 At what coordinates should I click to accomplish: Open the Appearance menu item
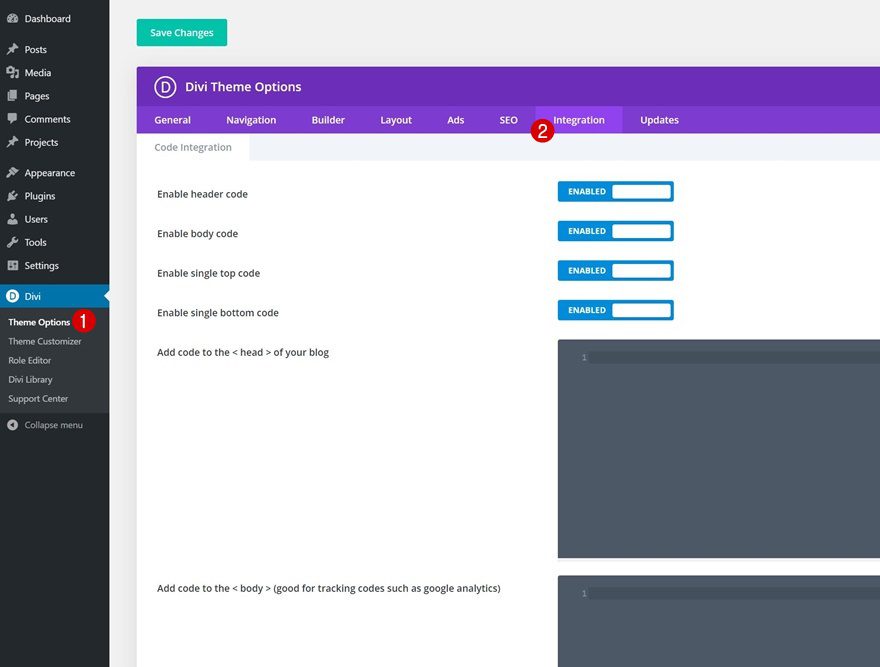(x=54, y=173)
